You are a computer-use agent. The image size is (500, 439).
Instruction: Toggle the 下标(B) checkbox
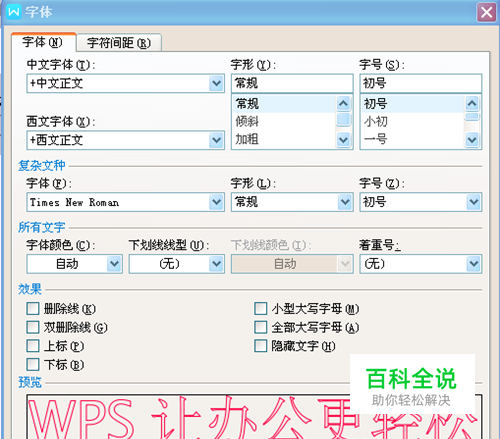pos(33,365)
